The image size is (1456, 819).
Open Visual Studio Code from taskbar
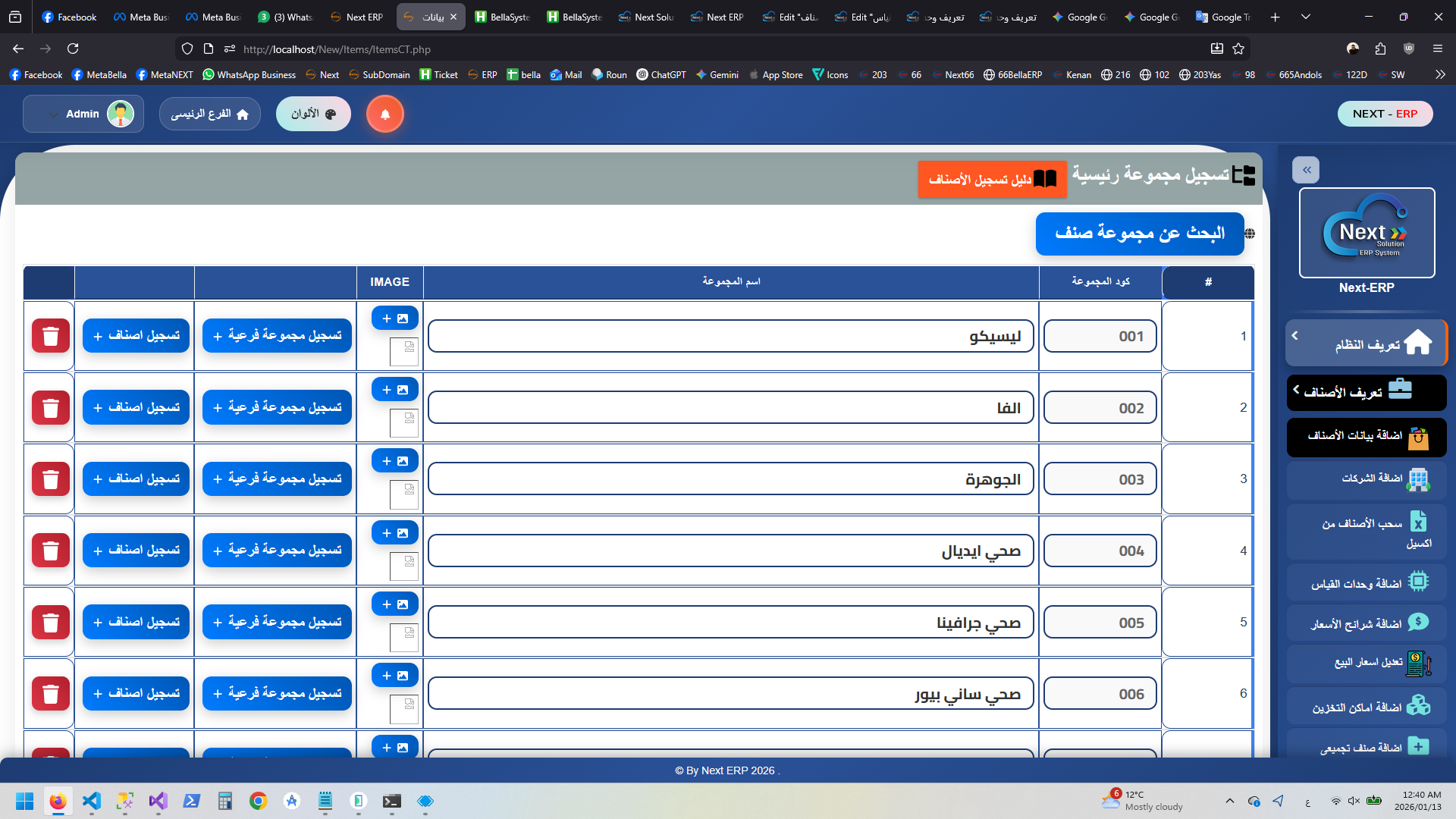[x=91, y=801]
